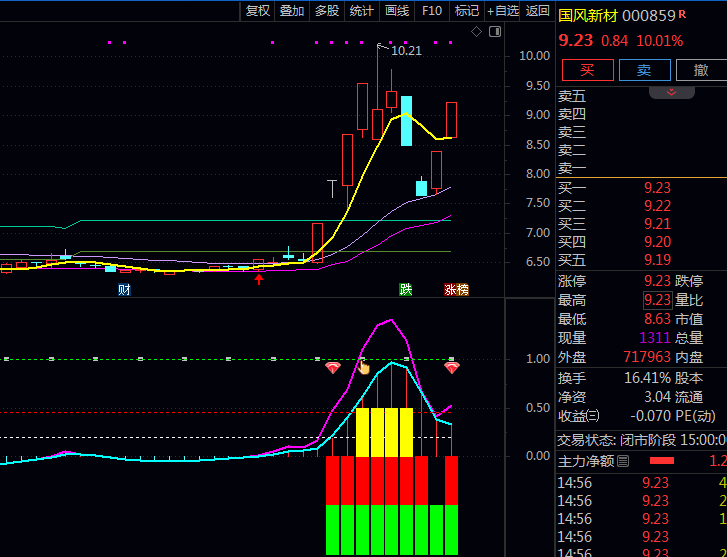
Task: Expand order book with red chevron
Action: click(672, 92)
